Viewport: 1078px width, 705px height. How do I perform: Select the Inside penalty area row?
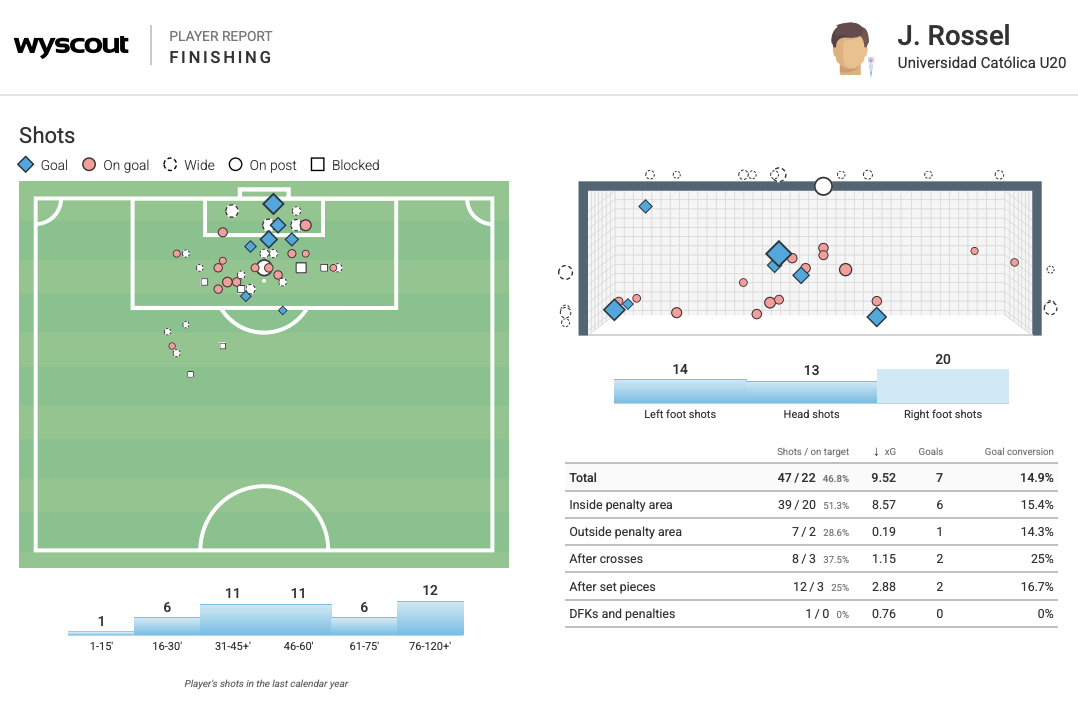tap(811, 505)
